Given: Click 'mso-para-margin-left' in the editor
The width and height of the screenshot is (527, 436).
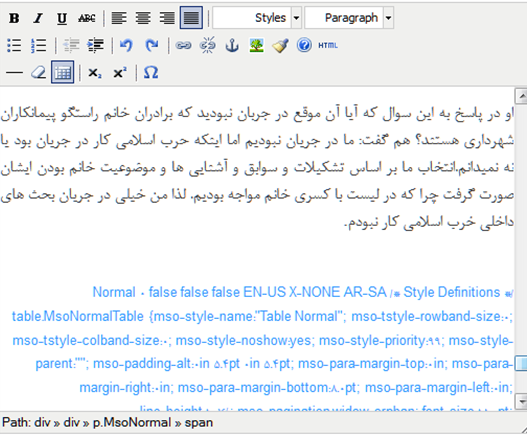Looking at the screenshot, I should [427, 388].
